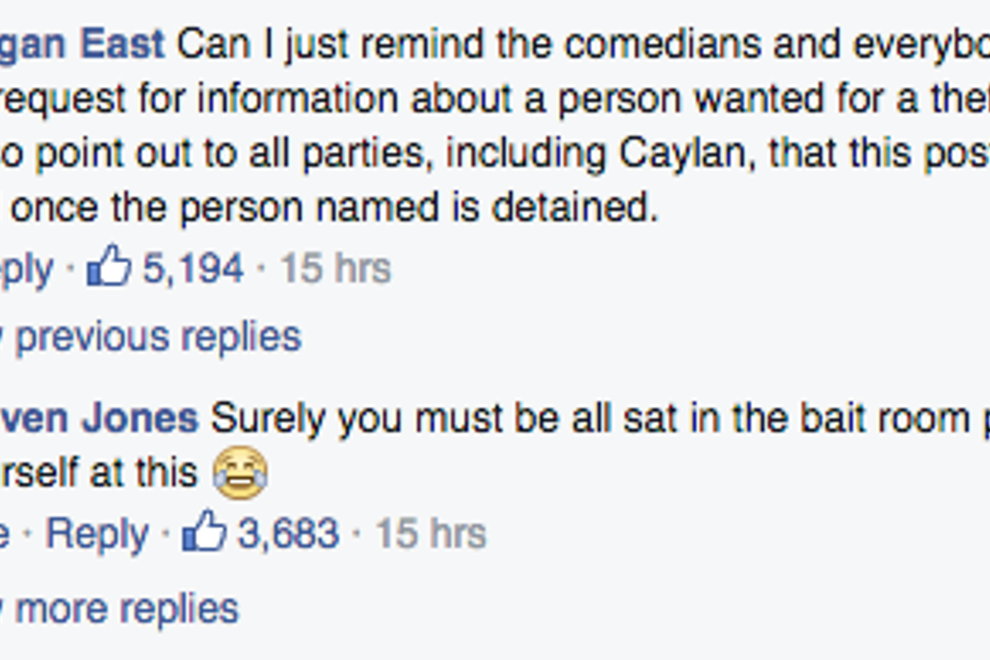The width and height of the screenshot is (990, 660).
Task: Expand the more replies thread
Action: pyautogui.click(x=125, y=608)
